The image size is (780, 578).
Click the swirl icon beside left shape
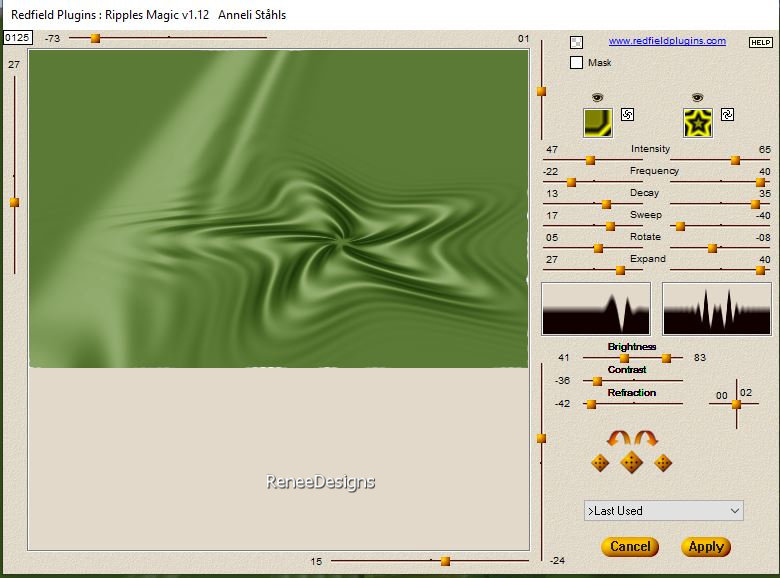pyautogui.click(x=627, y=115)
